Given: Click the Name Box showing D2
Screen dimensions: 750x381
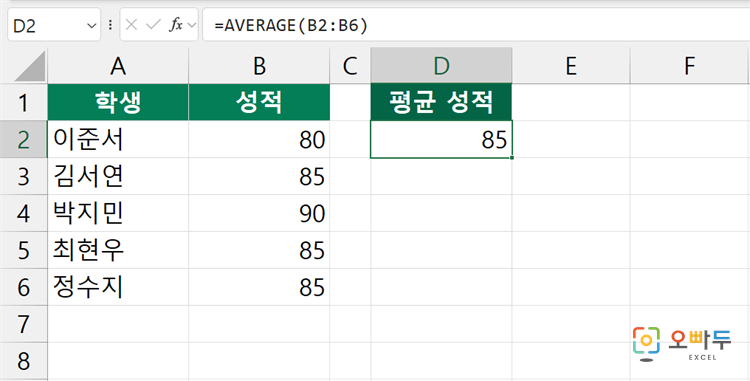Looking at the screenshot, I should 54,25.
